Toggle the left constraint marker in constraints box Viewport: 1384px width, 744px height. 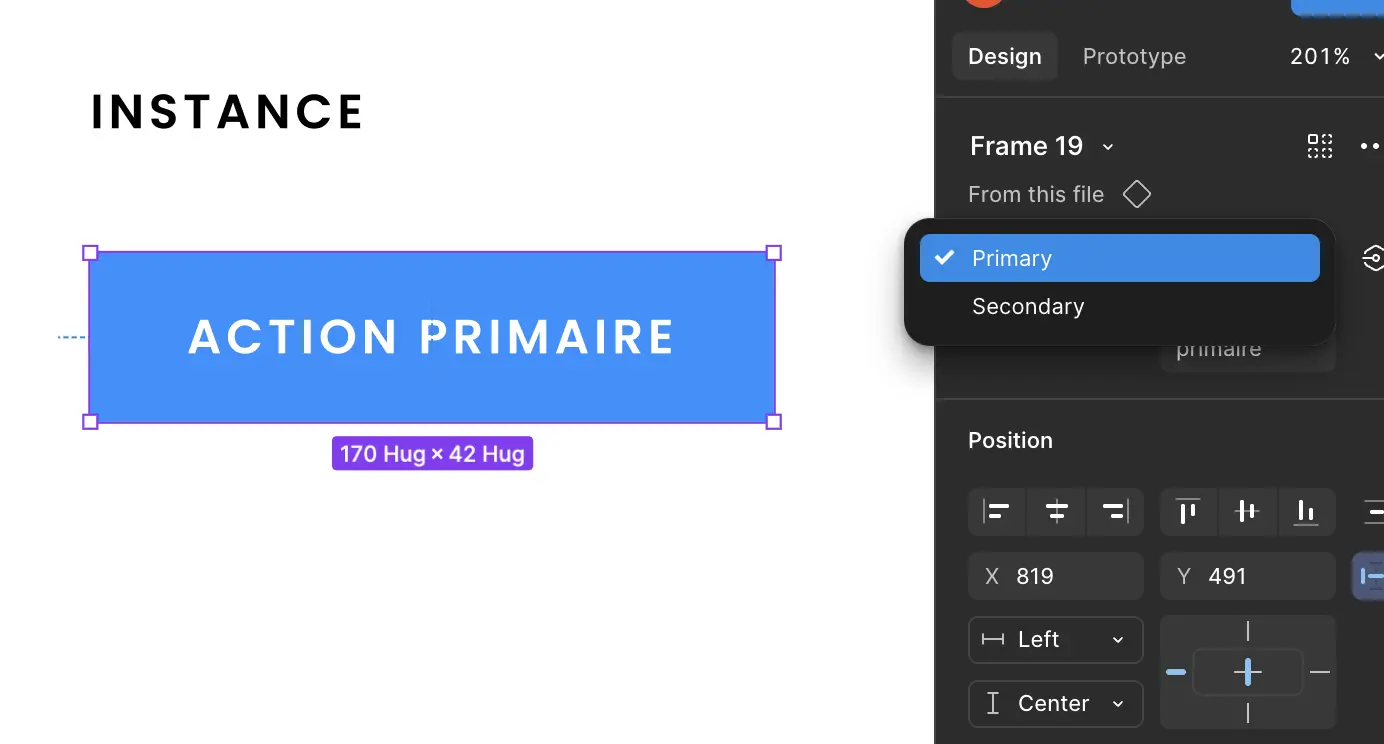point(1176,672)
